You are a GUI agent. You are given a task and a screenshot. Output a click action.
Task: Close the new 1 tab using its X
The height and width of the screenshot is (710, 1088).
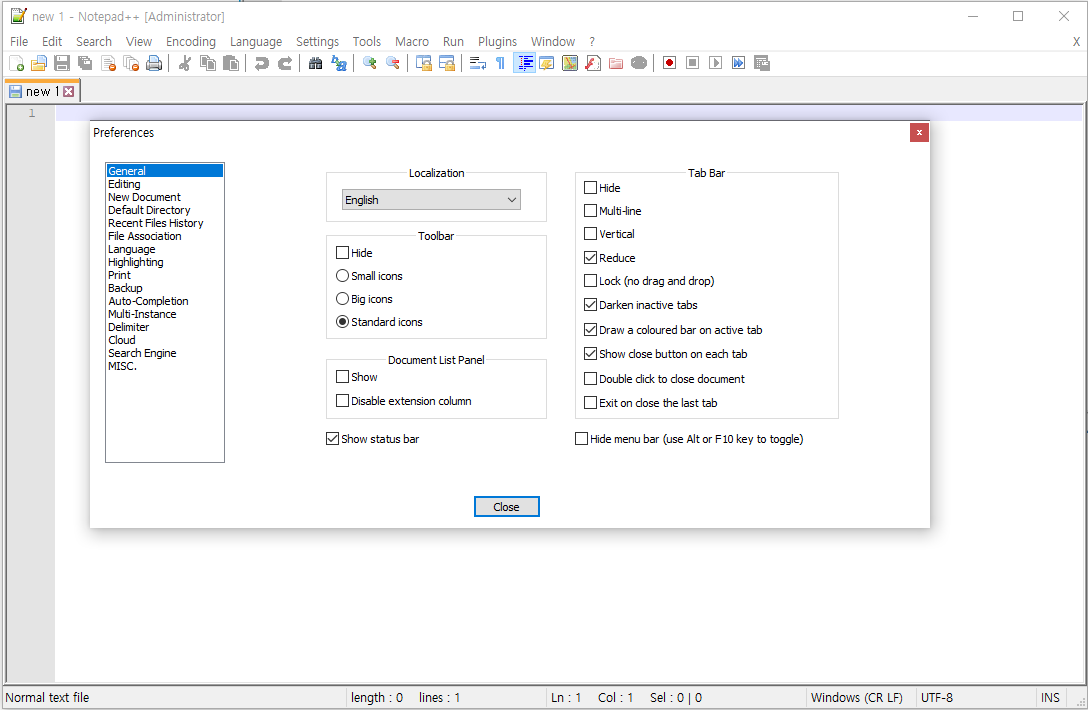68,92
